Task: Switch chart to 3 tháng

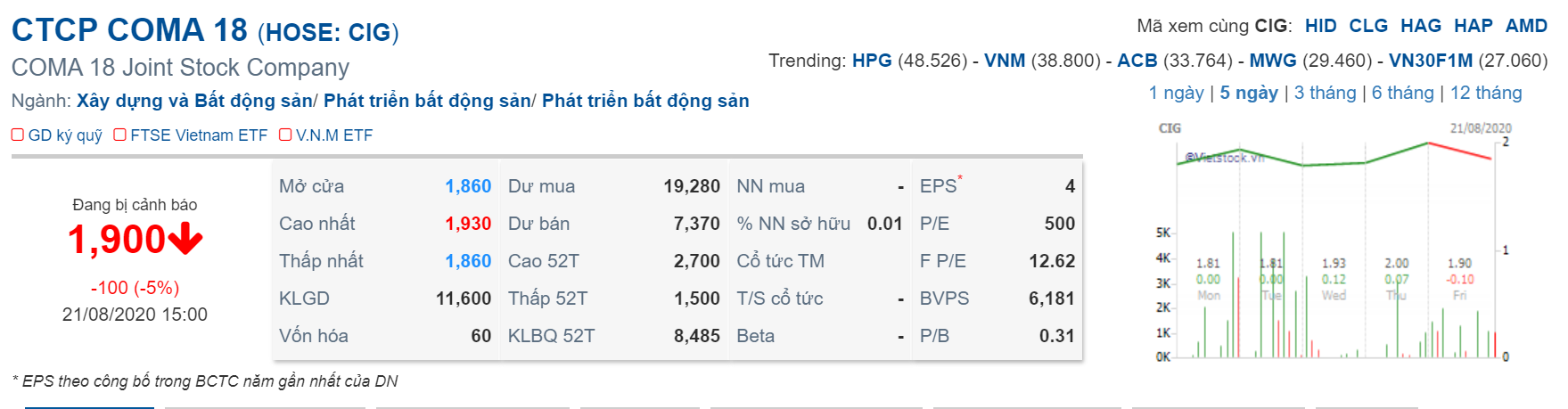Action: (x=1325, y=93)
